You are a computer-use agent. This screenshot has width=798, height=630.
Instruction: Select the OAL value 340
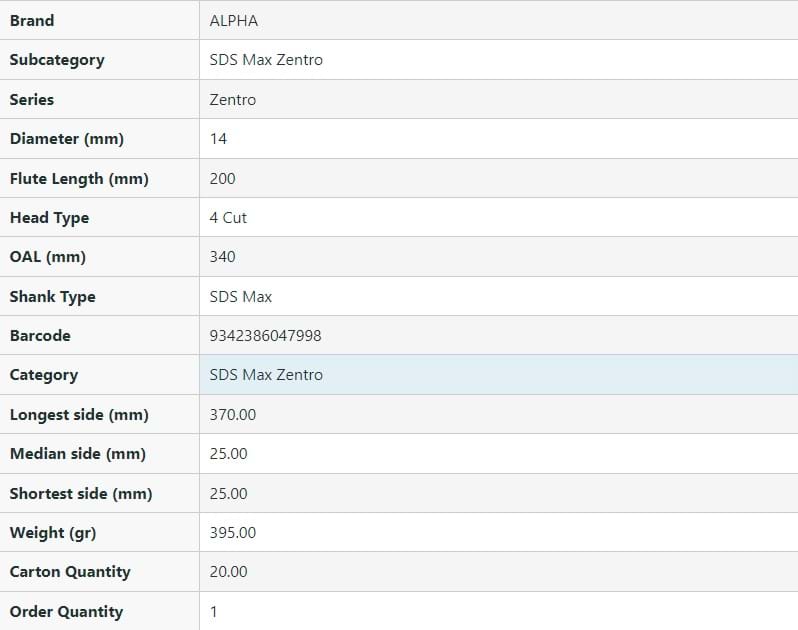(x=222, y=257)
